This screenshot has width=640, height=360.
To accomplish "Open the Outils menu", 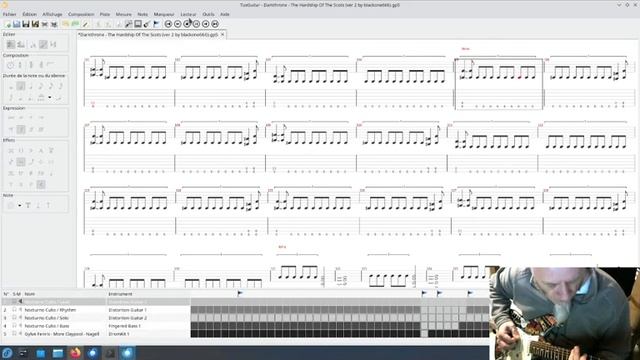I will click(x=208, y=14).
